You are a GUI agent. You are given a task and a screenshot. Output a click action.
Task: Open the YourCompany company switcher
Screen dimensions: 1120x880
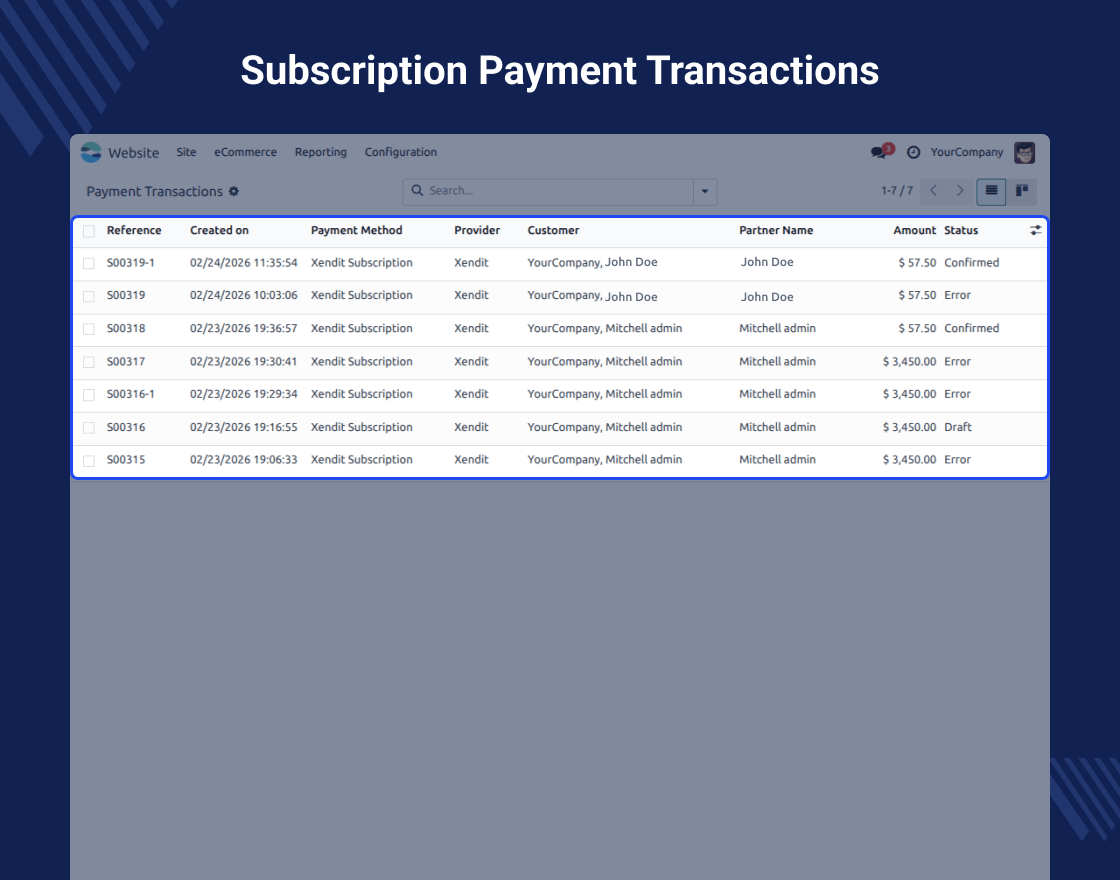tap(966, 152)
